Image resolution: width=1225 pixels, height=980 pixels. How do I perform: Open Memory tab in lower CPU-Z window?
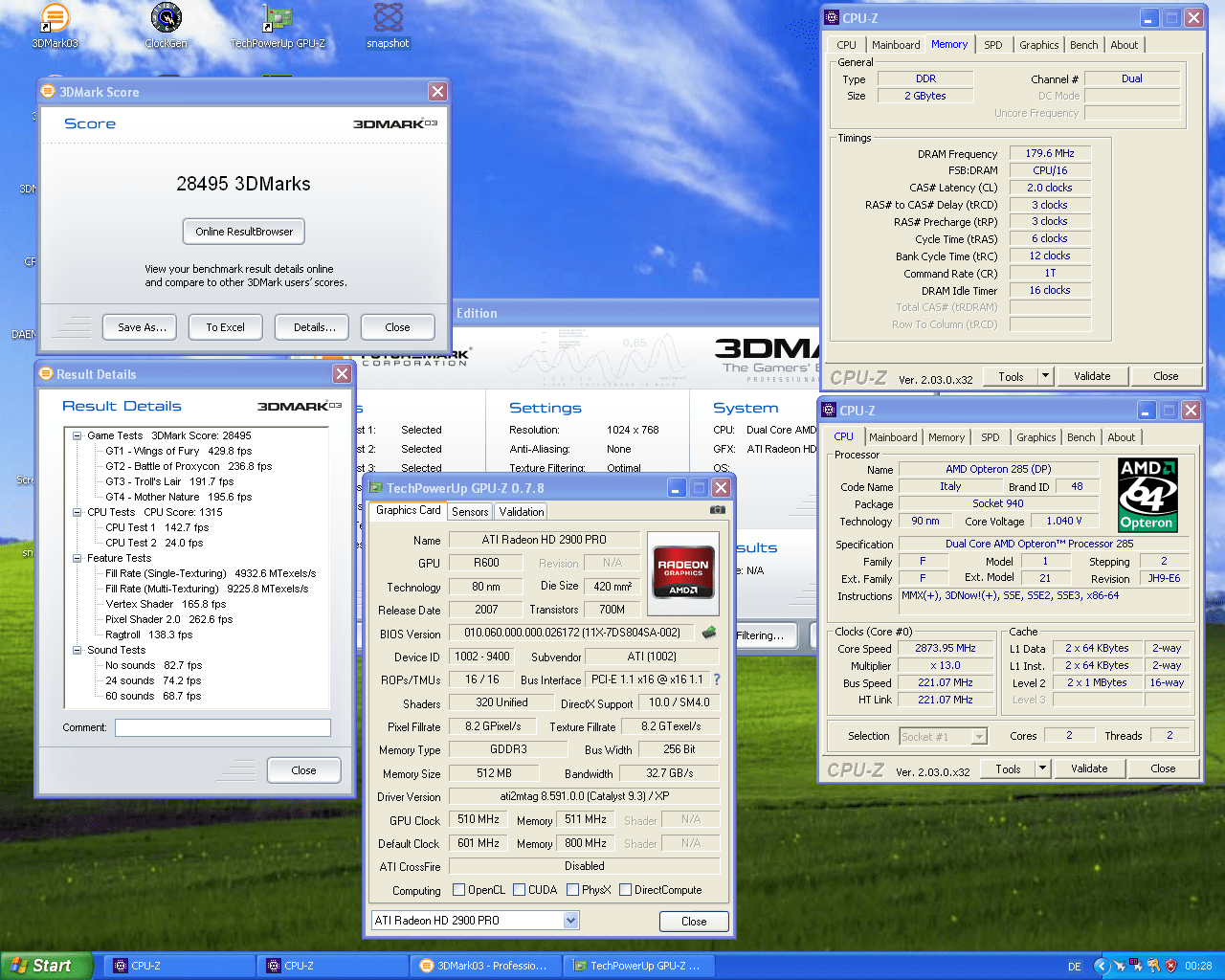point(947,437)
